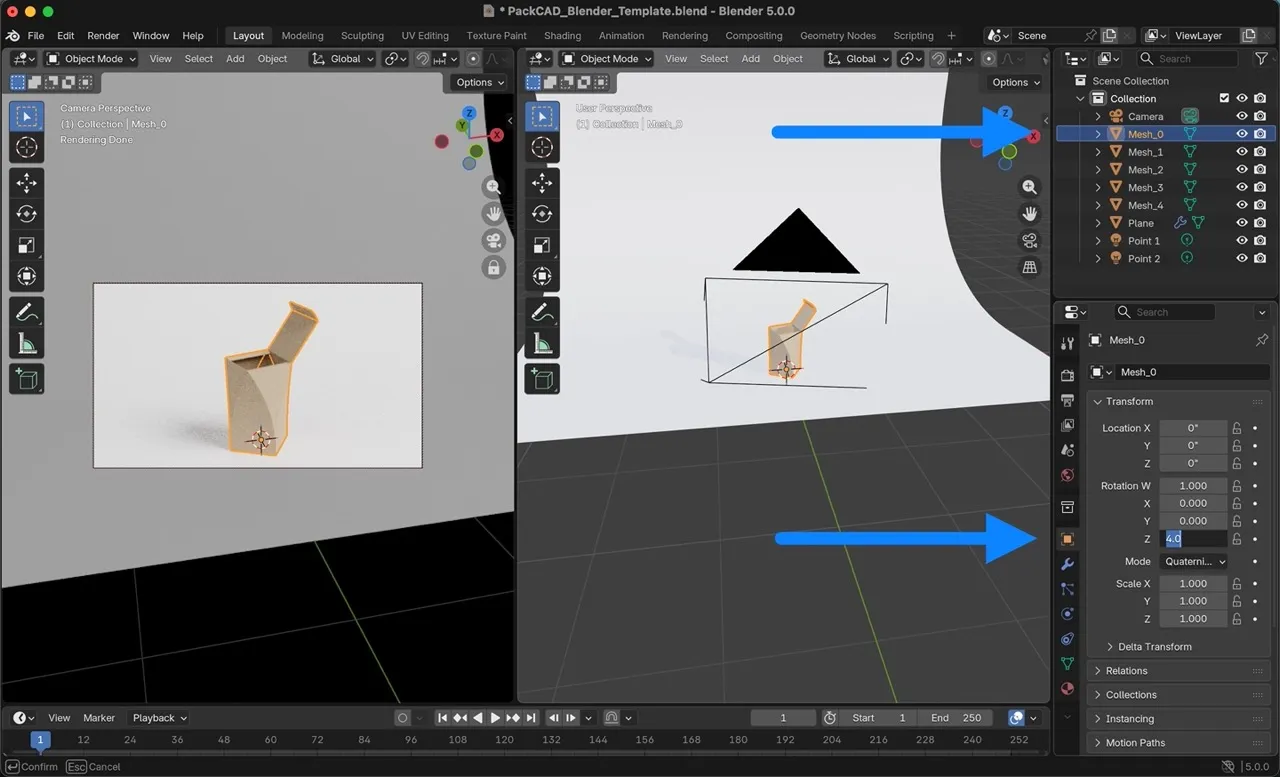
Task: Open the Rotation Mode dropdown
Action: tap(1194, 561)
